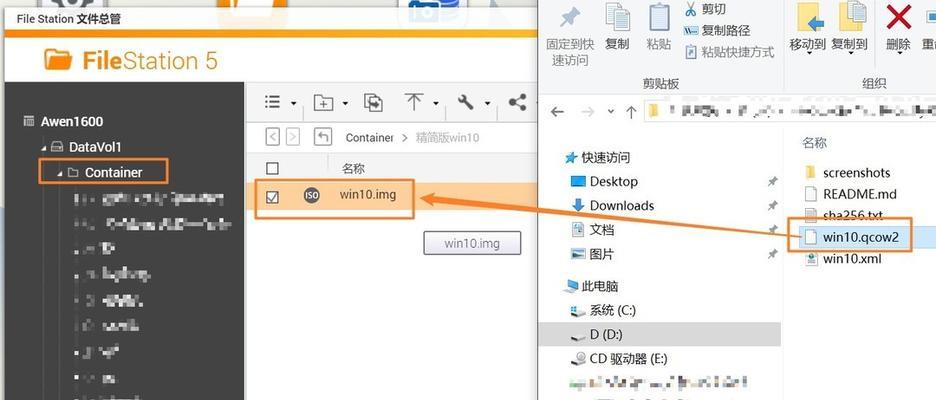This screenshot has width=936, height=400.
Task: Click the ISO icon of win10.img
Action: pyautogui.click(x=311, y=195)
